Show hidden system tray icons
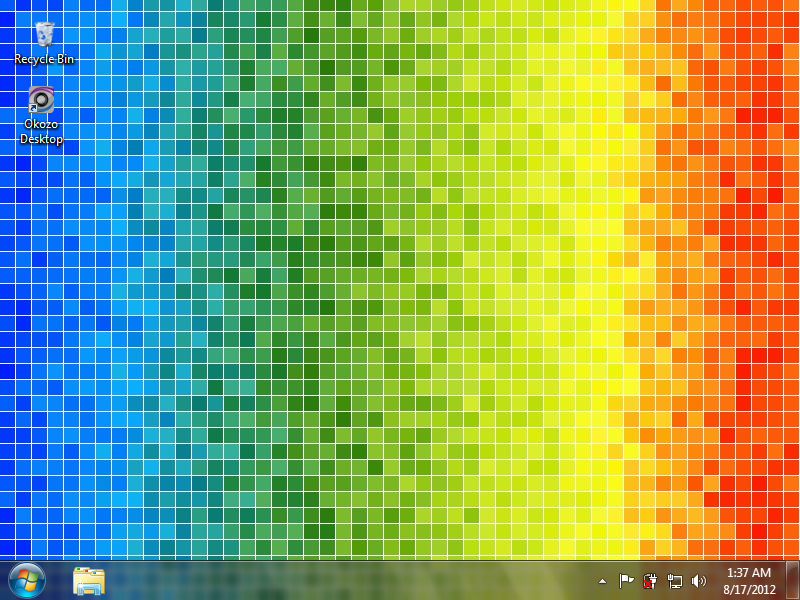Image resolution: width=800 pixels, height=600 pixels. tap(603, 581)
